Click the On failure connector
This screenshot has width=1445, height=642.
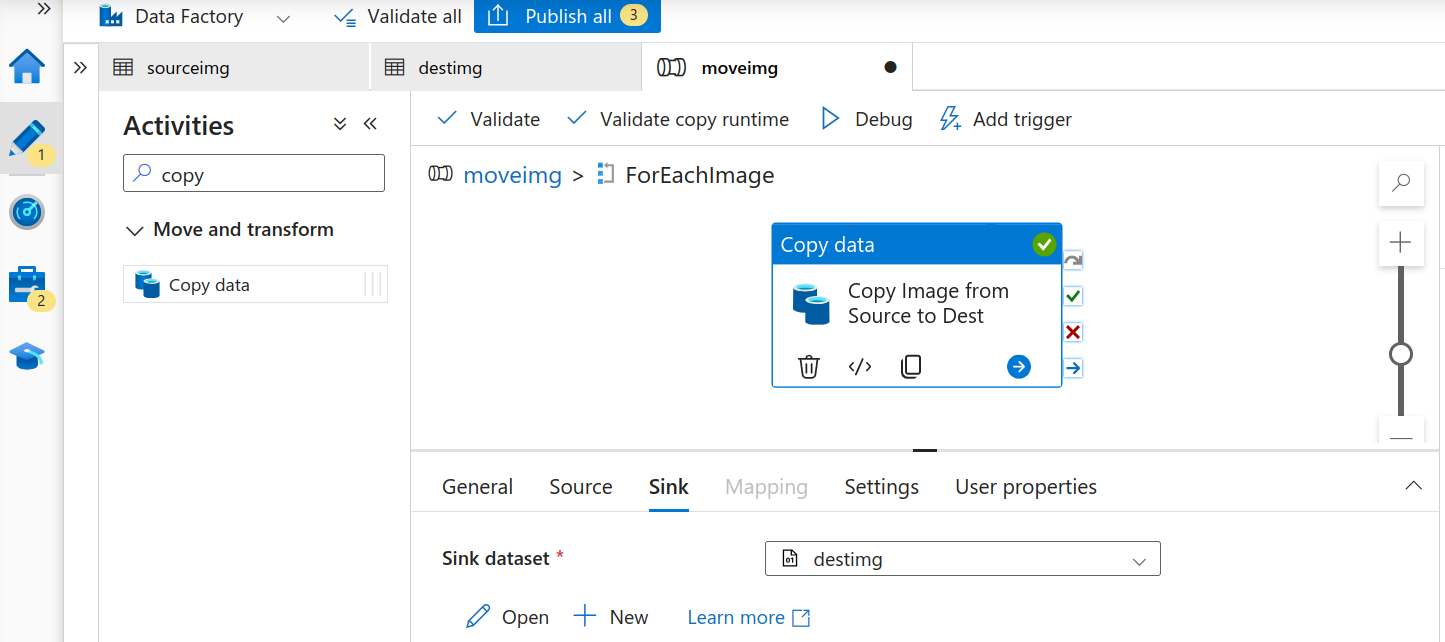tap(1073, 332)
